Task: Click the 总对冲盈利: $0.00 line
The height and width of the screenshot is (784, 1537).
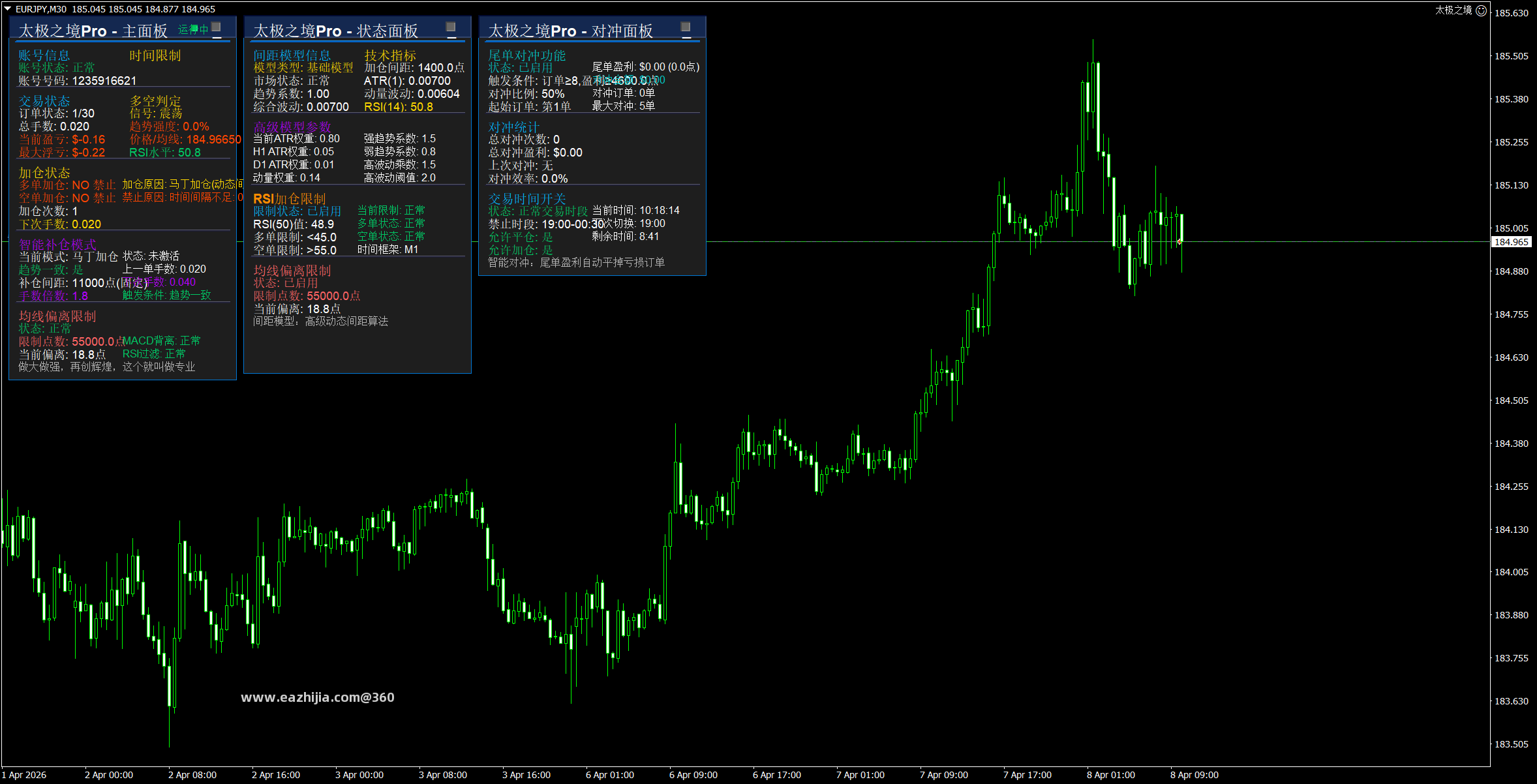Action: click(x=536, y=153)
